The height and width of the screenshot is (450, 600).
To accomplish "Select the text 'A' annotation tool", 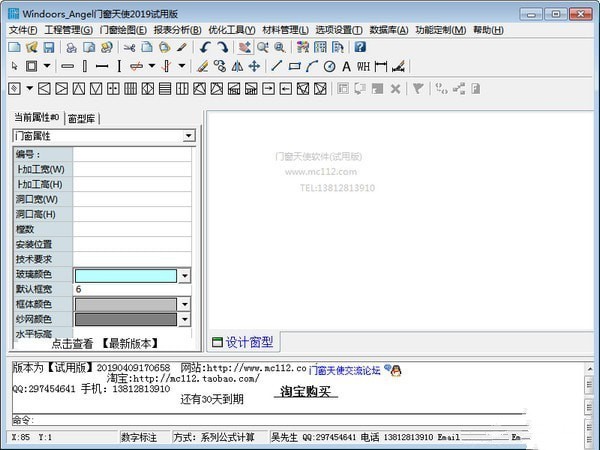I will tap(346, 67).
